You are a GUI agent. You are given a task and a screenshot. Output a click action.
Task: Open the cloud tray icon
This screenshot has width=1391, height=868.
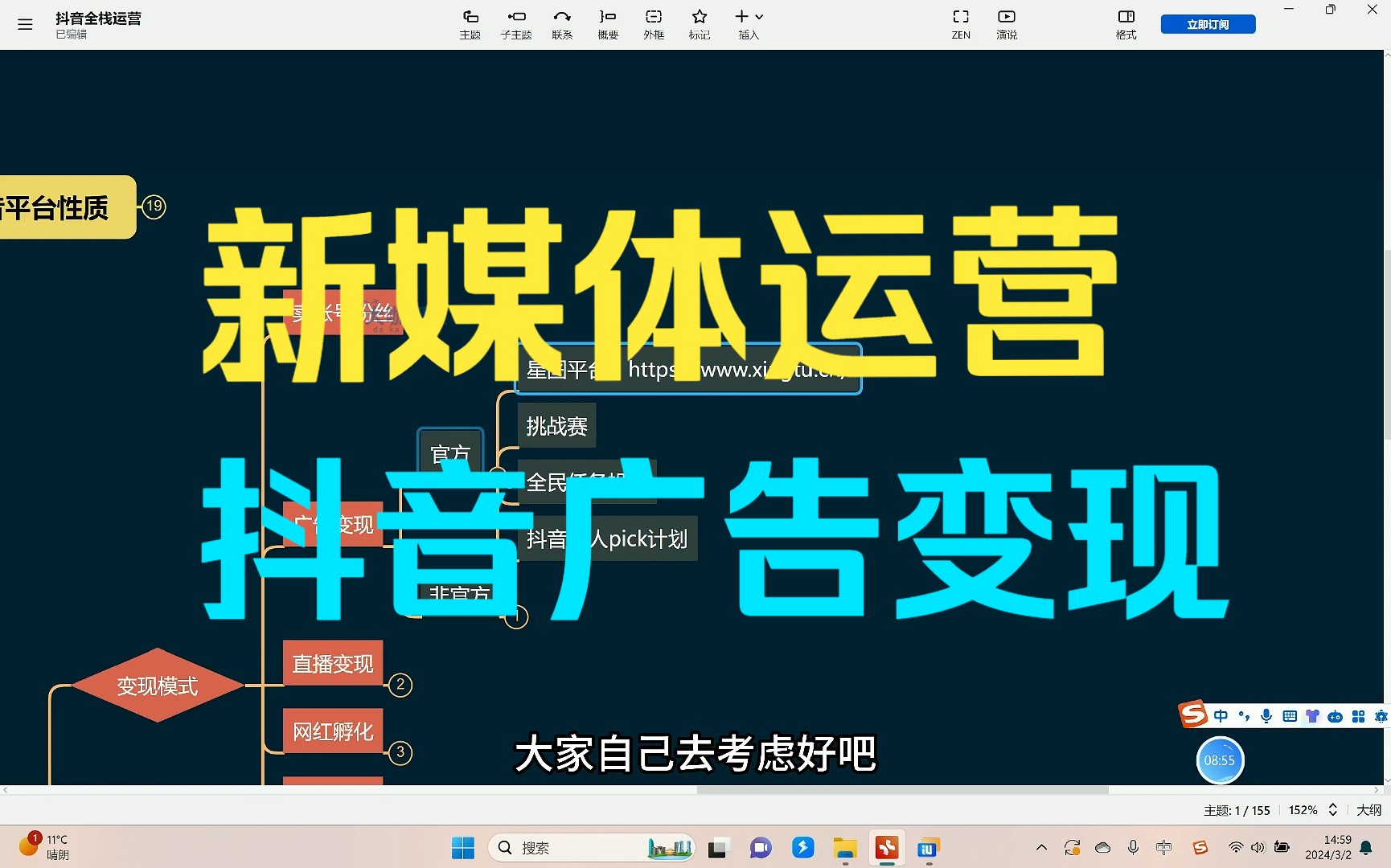point(1103,847)
